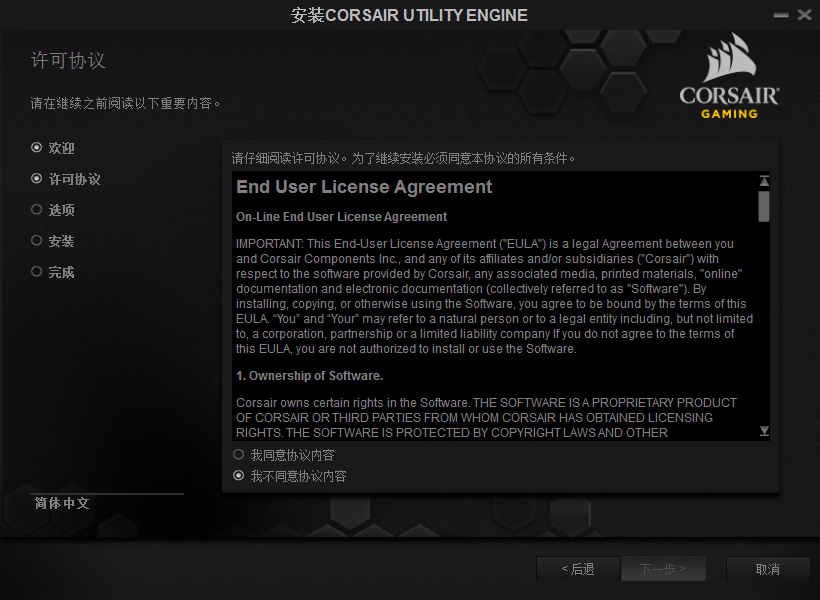The width and height of the screenshot is (820, 600).
Task: Select the '选项' step in the sidebar
Action: pos(53,210)
